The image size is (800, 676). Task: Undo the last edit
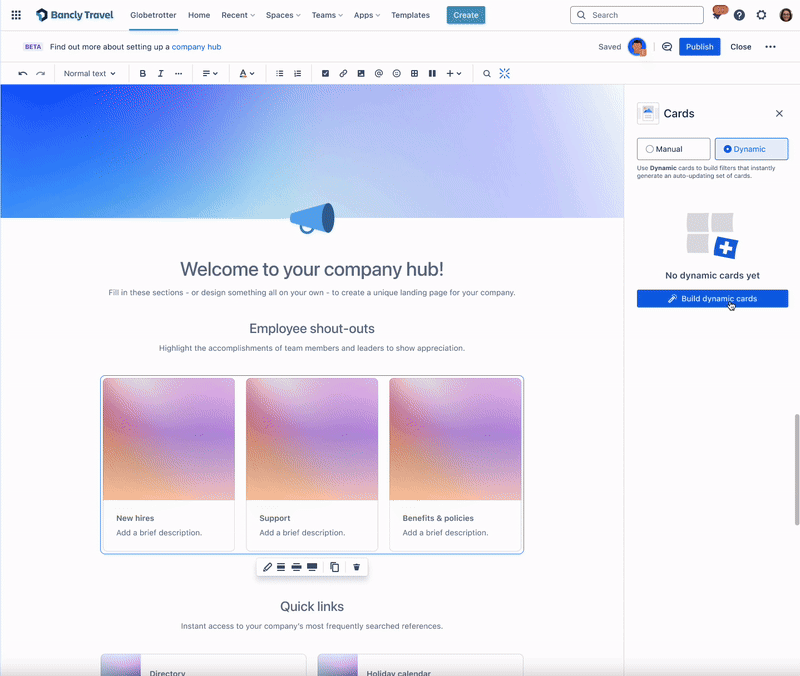click(22, 73)
